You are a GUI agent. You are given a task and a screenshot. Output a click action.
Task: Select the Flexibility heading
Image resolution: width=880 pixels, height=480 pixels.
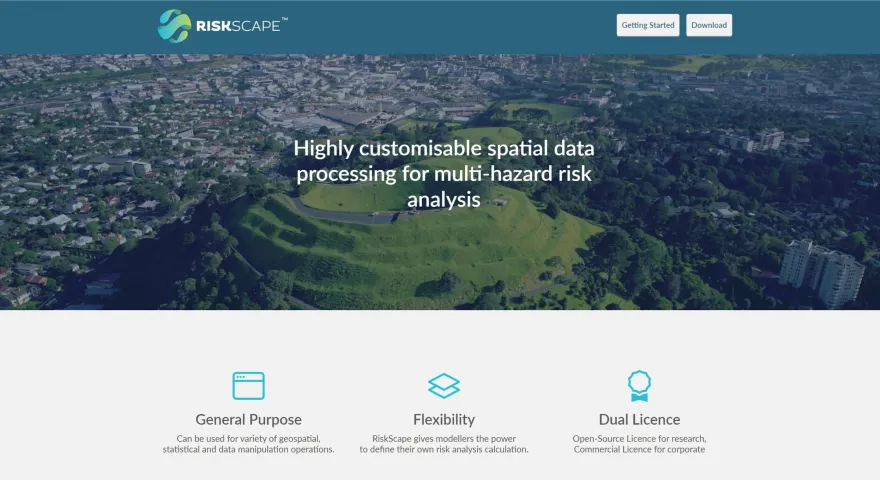(x=443, y=420)
